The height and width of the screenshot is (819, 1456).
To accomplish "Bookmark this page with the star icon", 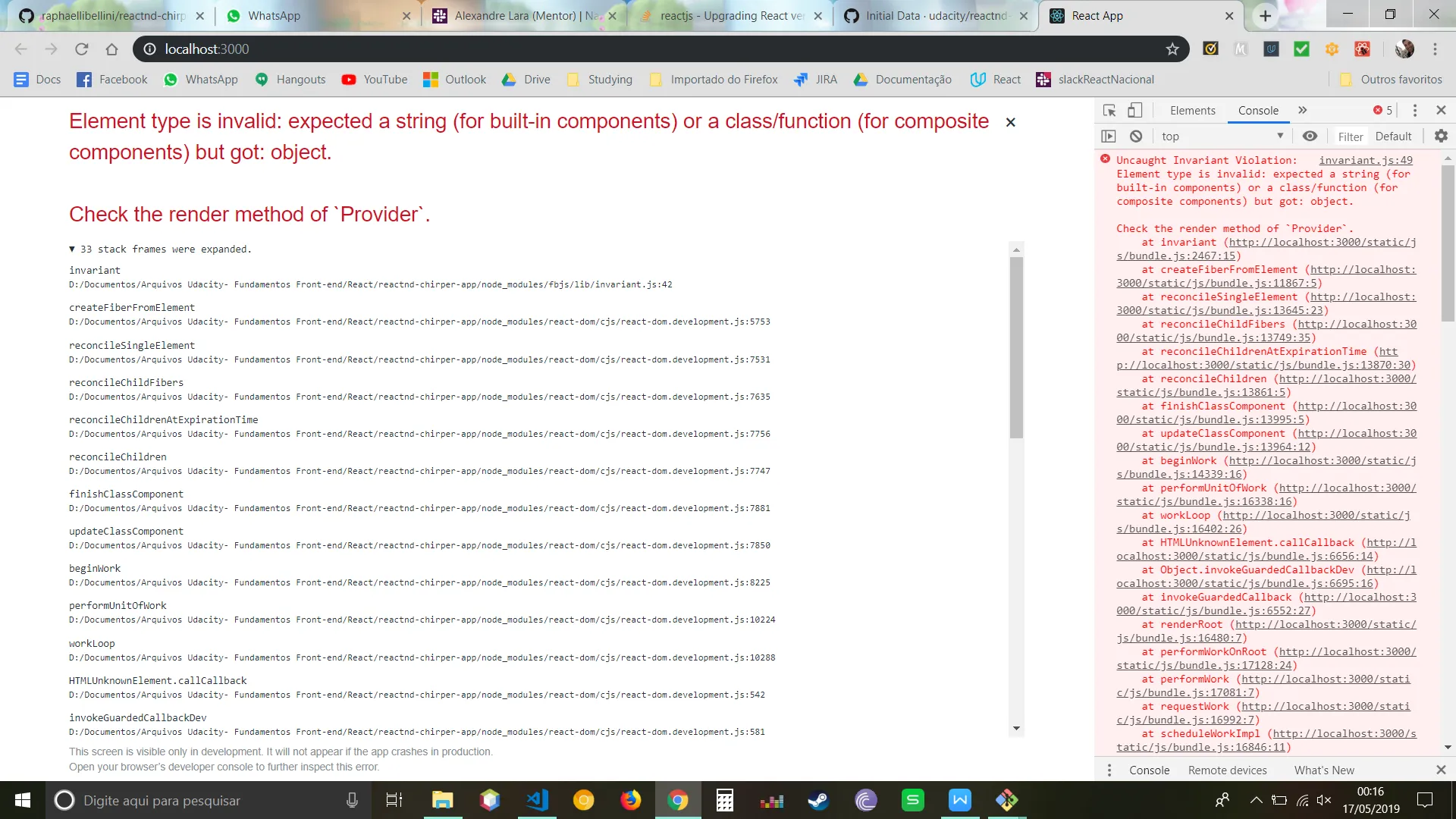I will [x=1172, y=49].
